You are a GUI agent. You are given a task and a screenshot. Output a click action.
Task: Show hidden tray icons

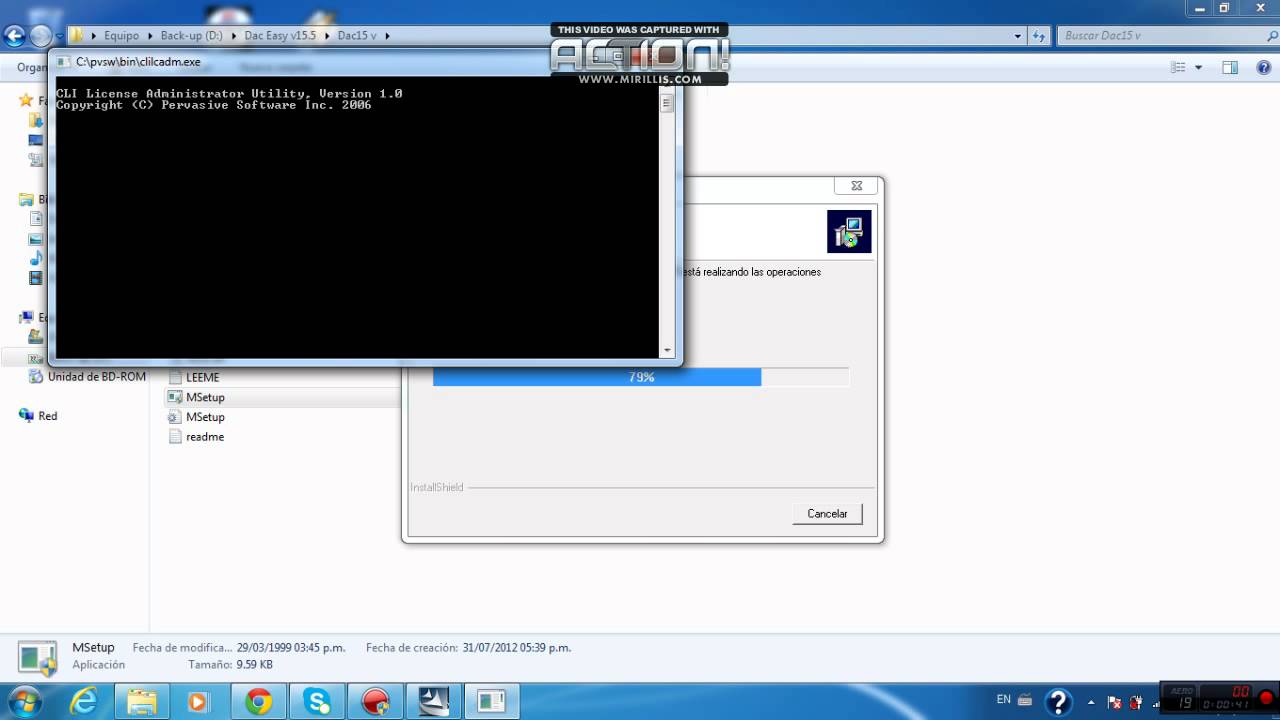[1091, 702]
